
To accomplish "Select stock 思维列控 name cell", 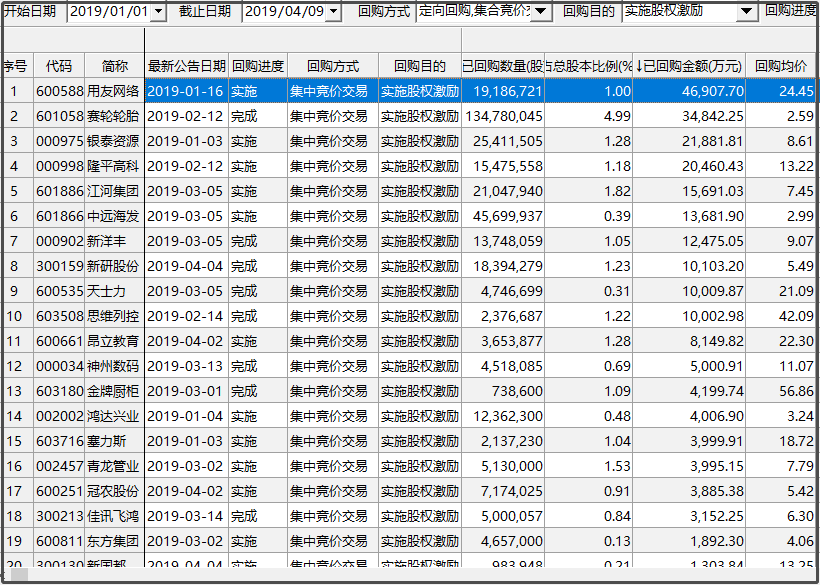I will [115, 316].
